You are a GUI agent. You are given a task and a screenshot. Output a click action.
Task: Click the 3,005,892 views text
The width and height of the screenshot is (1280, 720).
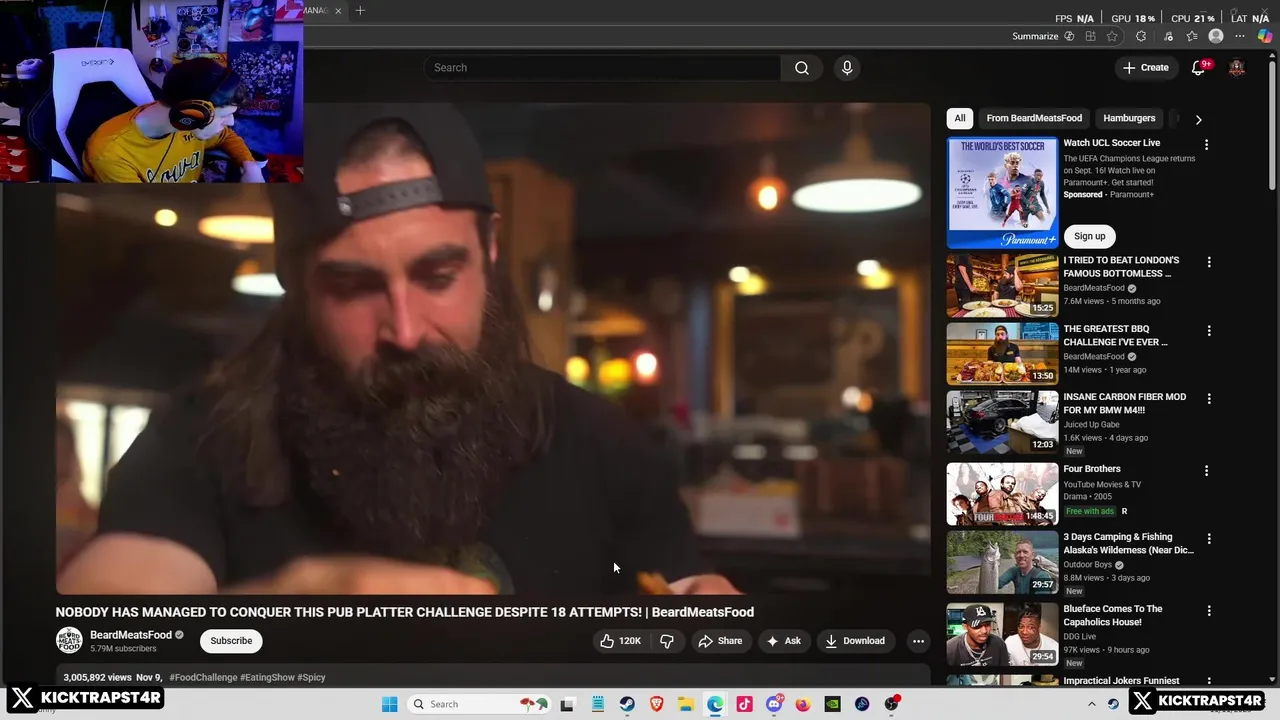[x=97, y=678]
